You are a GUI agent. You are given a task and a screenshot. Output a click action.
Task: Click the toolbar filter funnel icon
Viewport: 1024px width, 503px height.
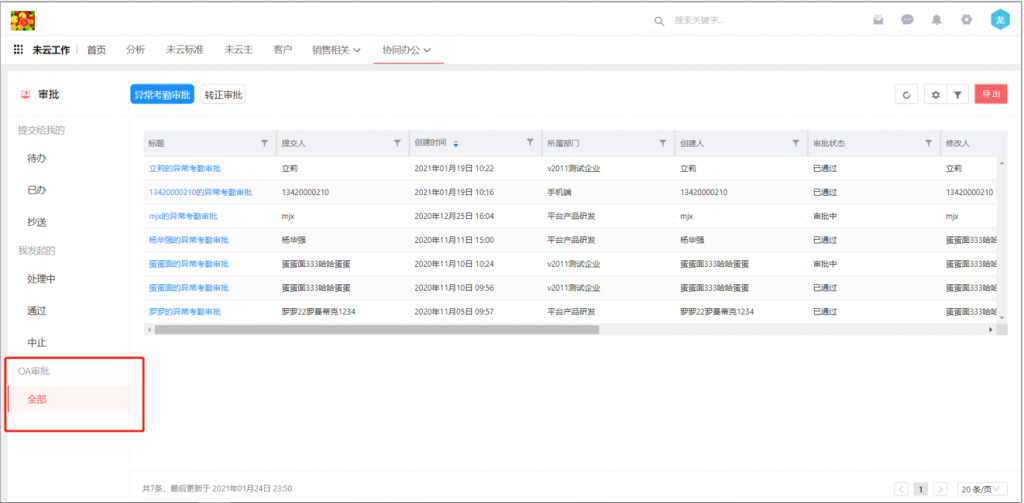point(957,94)
